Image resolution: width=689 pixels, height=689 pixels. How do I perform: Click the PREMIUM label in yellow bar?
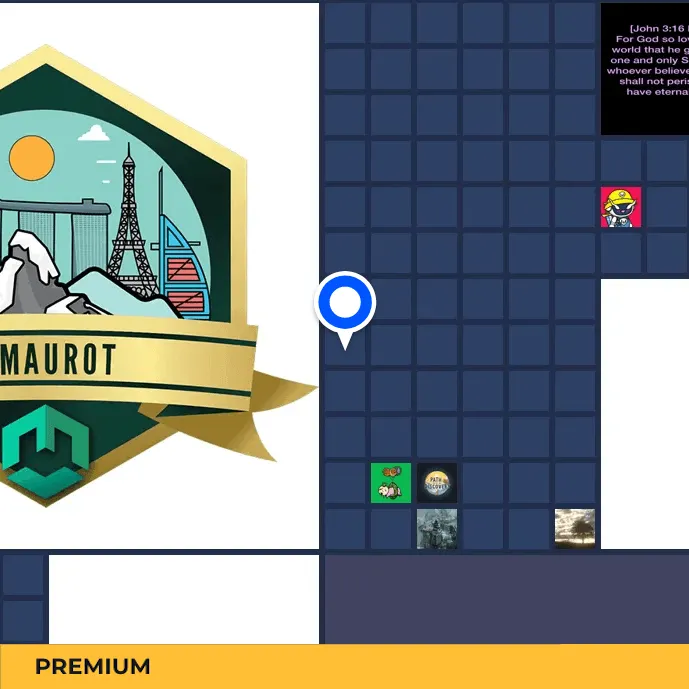click(92, 667)
